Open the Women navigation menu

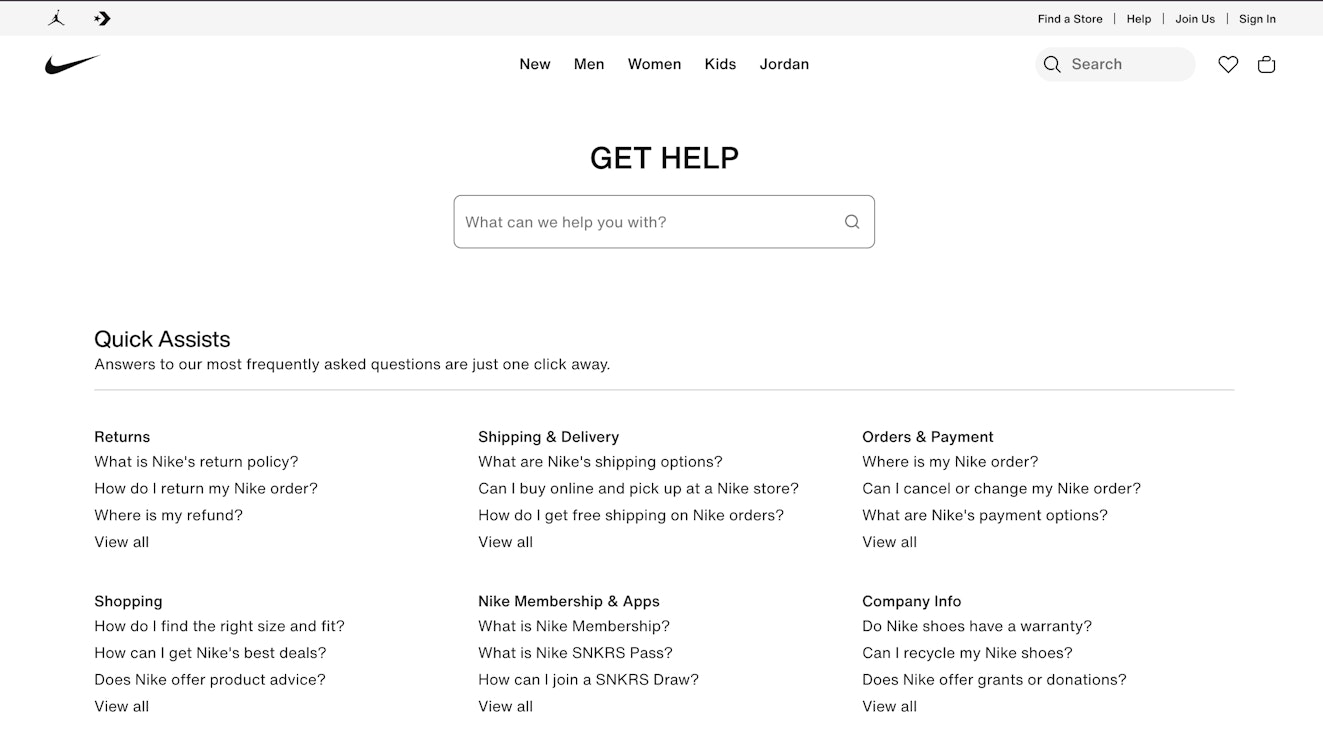tap(654, 64)
